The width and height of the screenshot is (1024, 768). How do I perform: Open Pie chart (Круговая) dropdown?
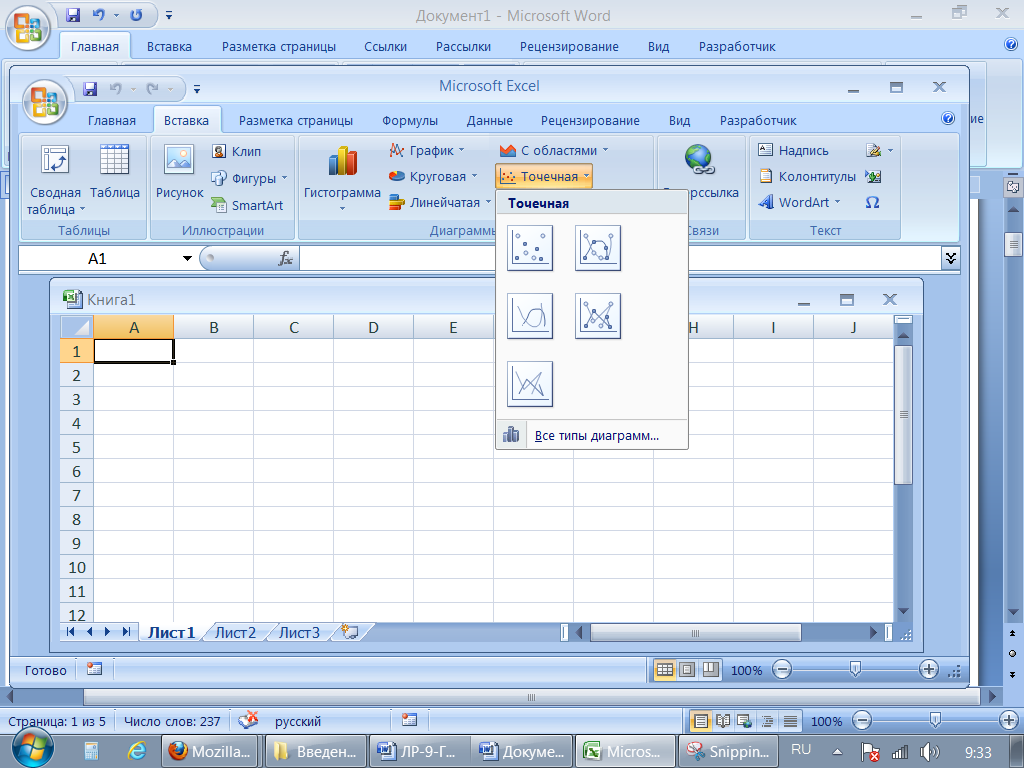tap(433, 176)
